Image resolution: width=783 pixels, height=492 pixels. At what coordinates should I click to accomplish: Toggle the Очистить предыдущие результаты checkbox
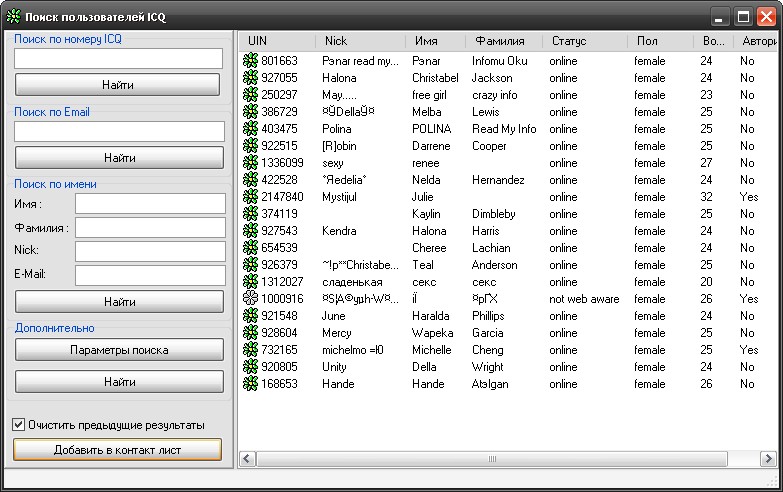pos(18,425)
